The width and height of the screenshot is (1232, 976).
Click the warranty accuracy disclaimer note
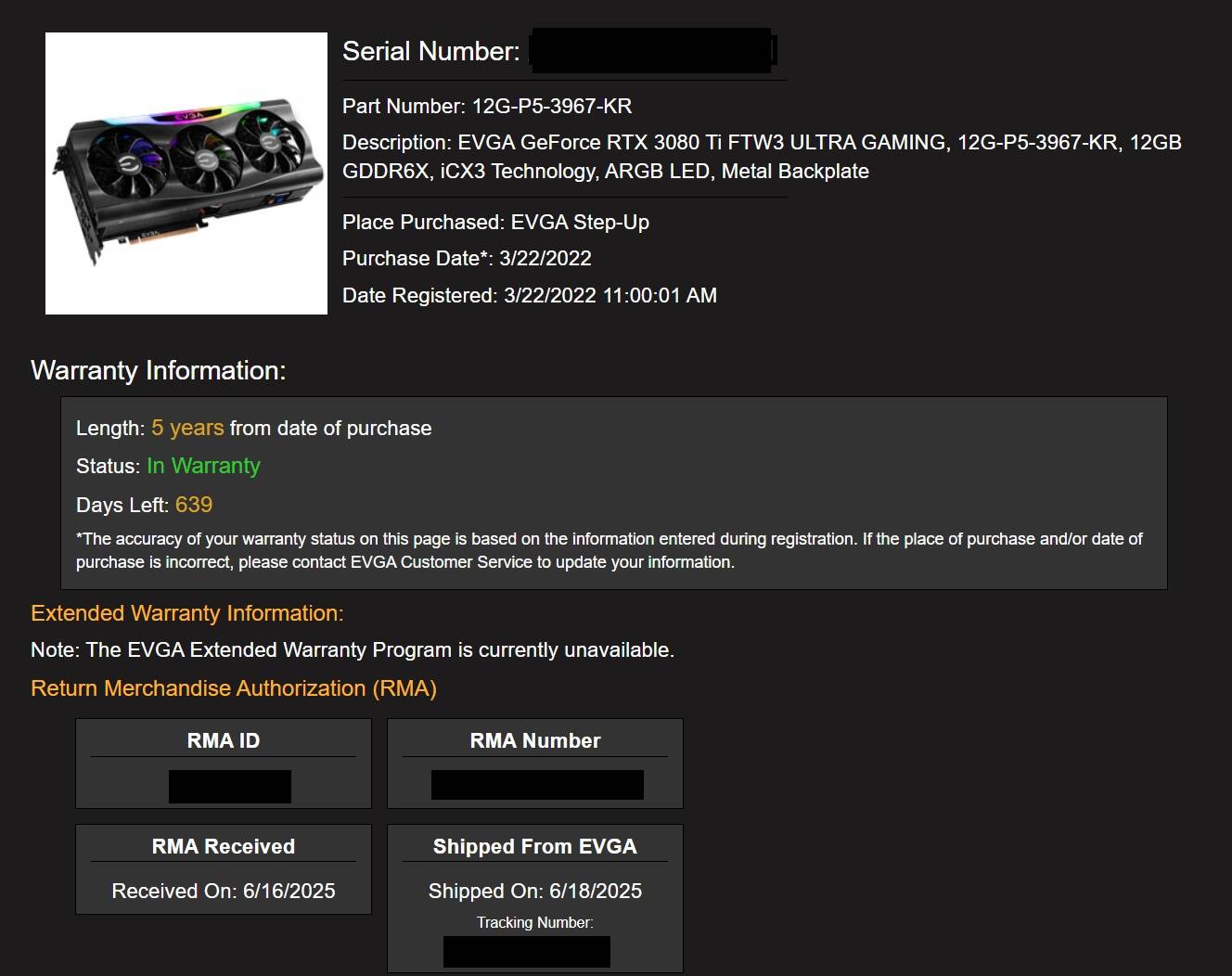(610, 550)
